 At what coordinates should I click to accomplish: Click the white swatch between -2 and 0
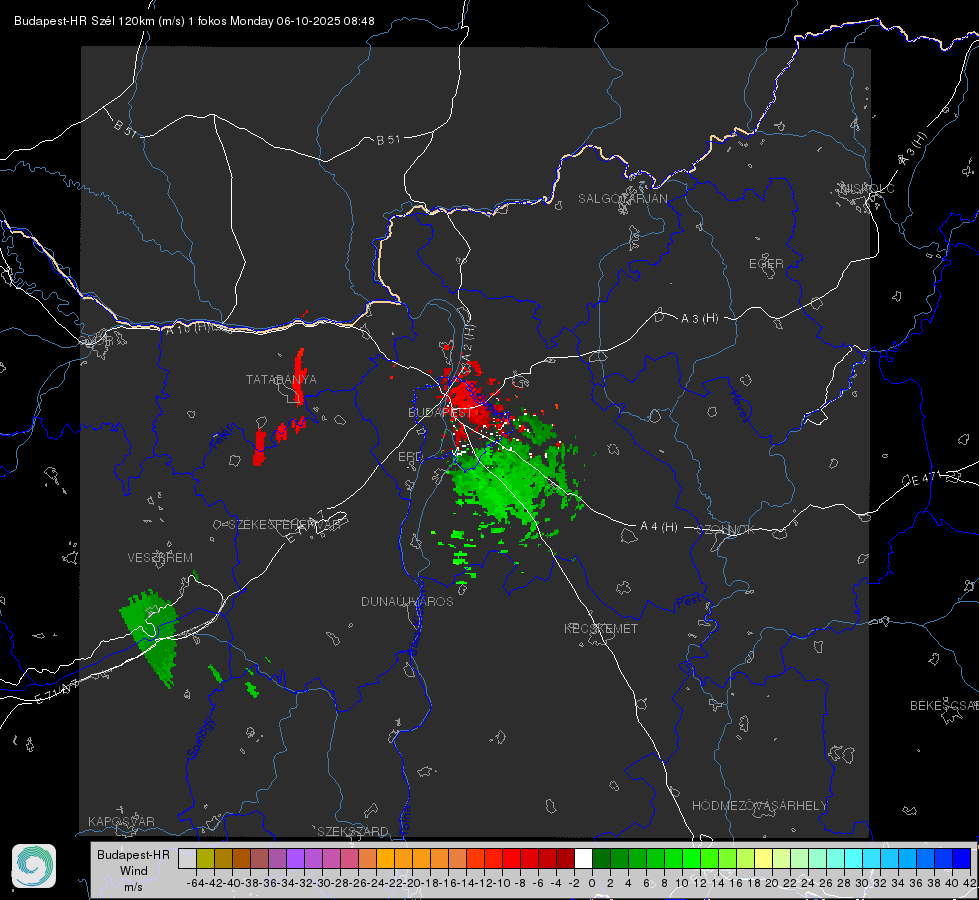(583, 858)
